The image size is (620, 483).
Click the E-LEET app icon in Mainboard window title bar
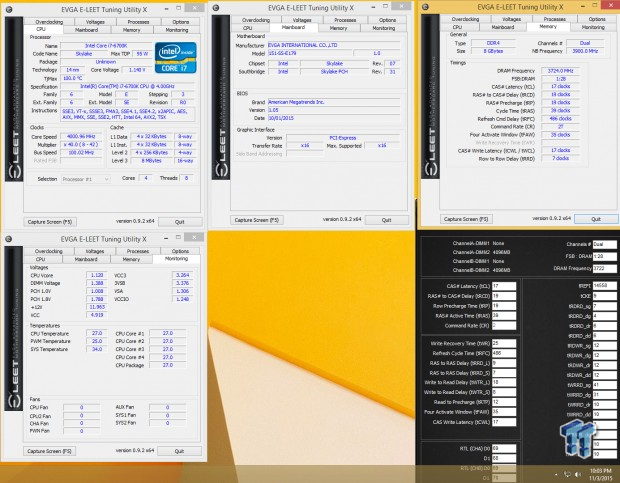point(216,8)
